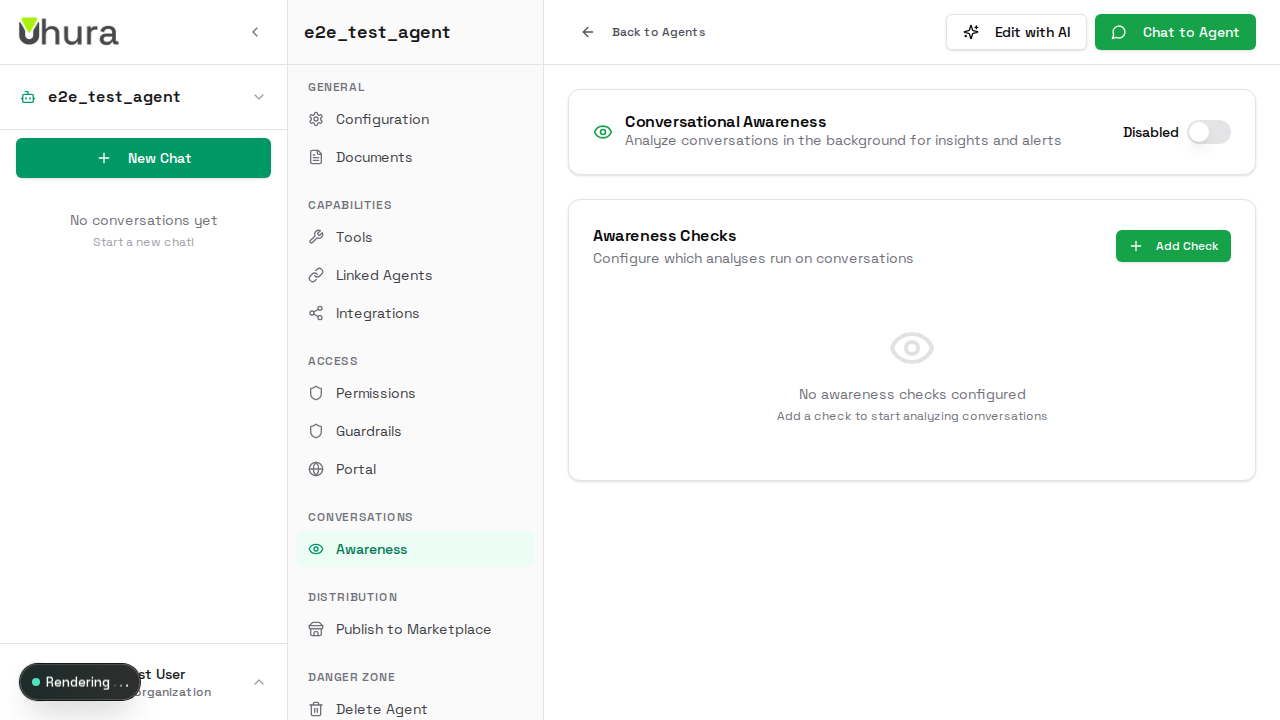Click the Add Check button
This screenshot has width=1280, height=720.
(1173, 246)
